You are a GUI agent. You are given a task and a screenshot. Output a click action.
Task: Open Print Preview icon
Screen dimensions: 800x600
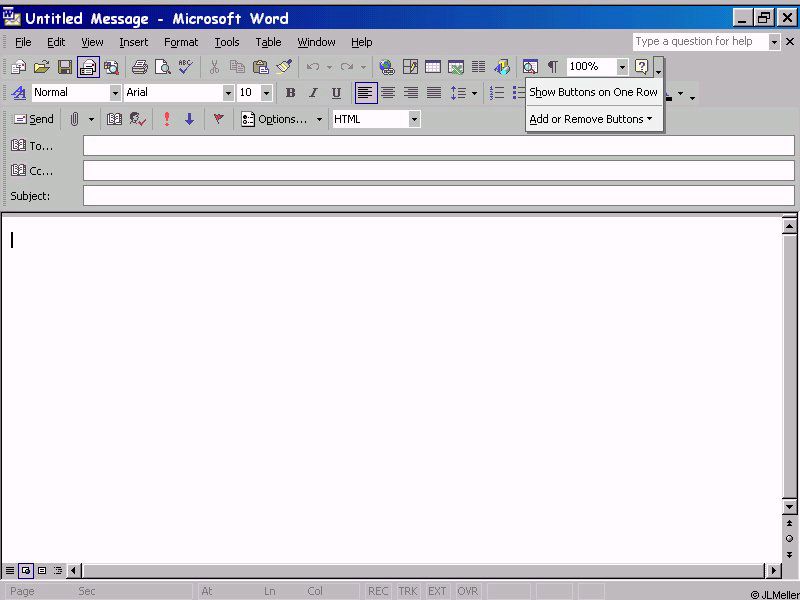click(163, 67)
